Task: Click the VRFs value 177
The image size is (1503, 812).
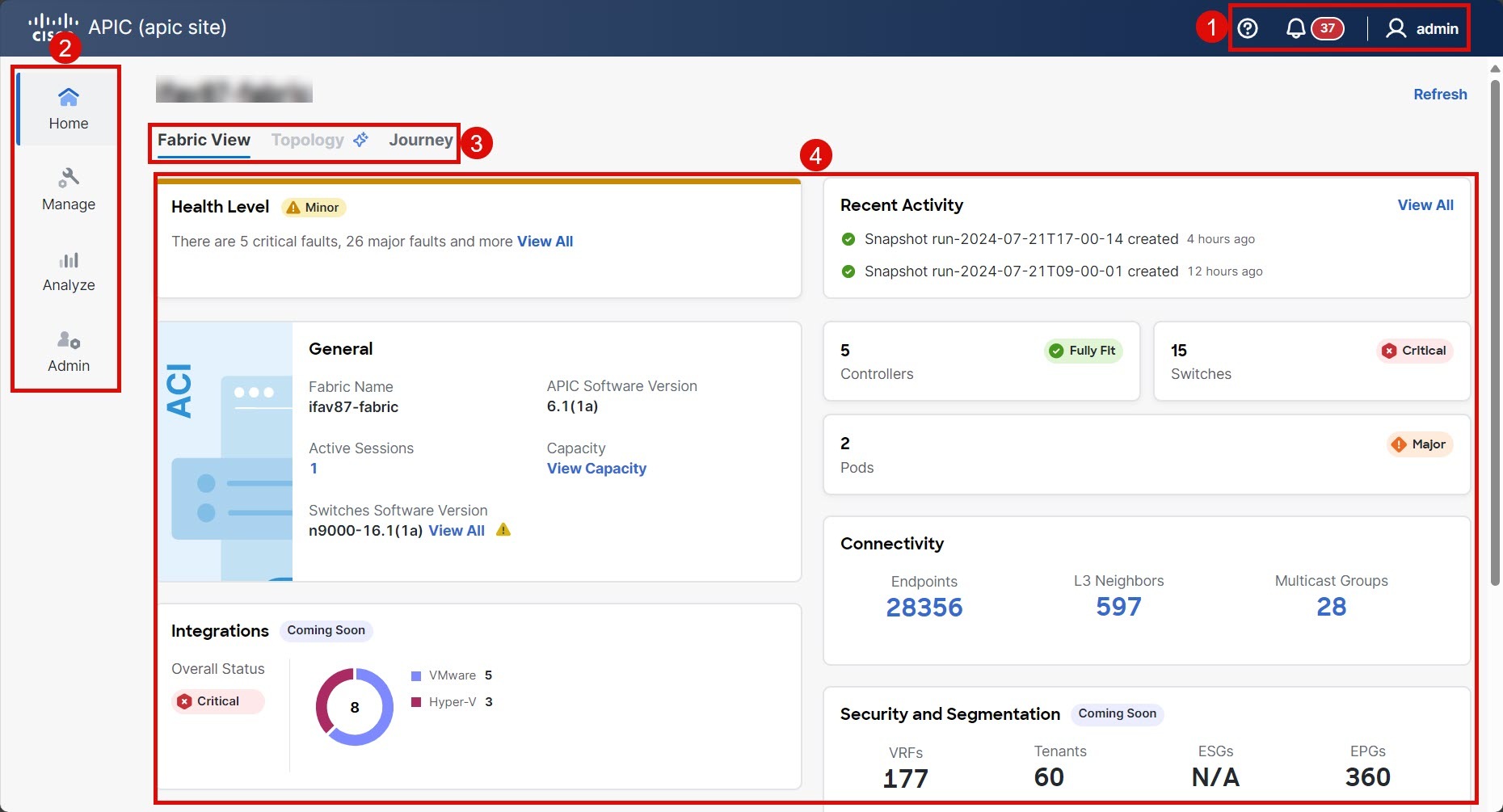Action: tap(905, 779)
